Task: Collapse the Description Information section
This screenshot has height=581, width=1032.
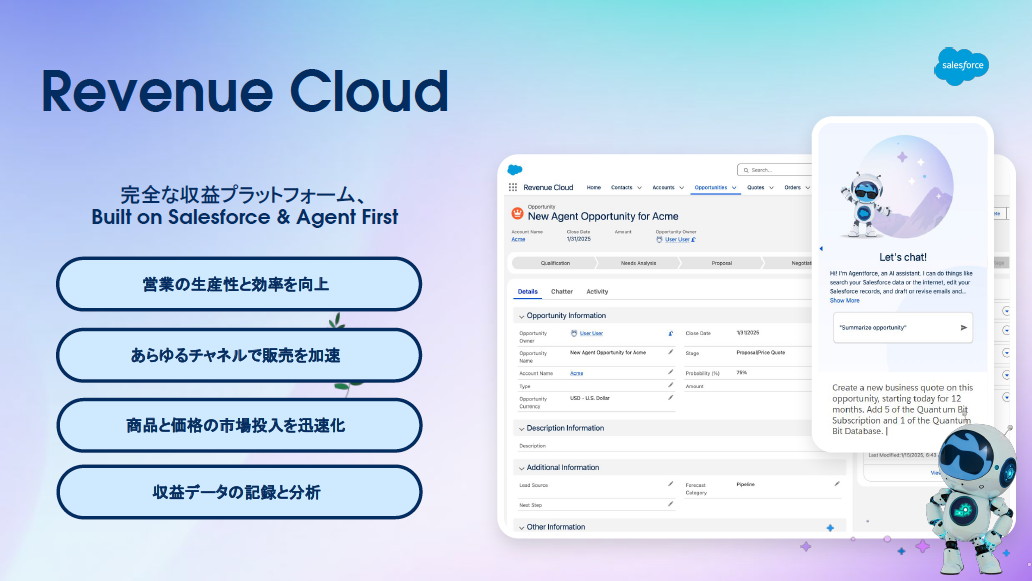Action: coord(521,429)
